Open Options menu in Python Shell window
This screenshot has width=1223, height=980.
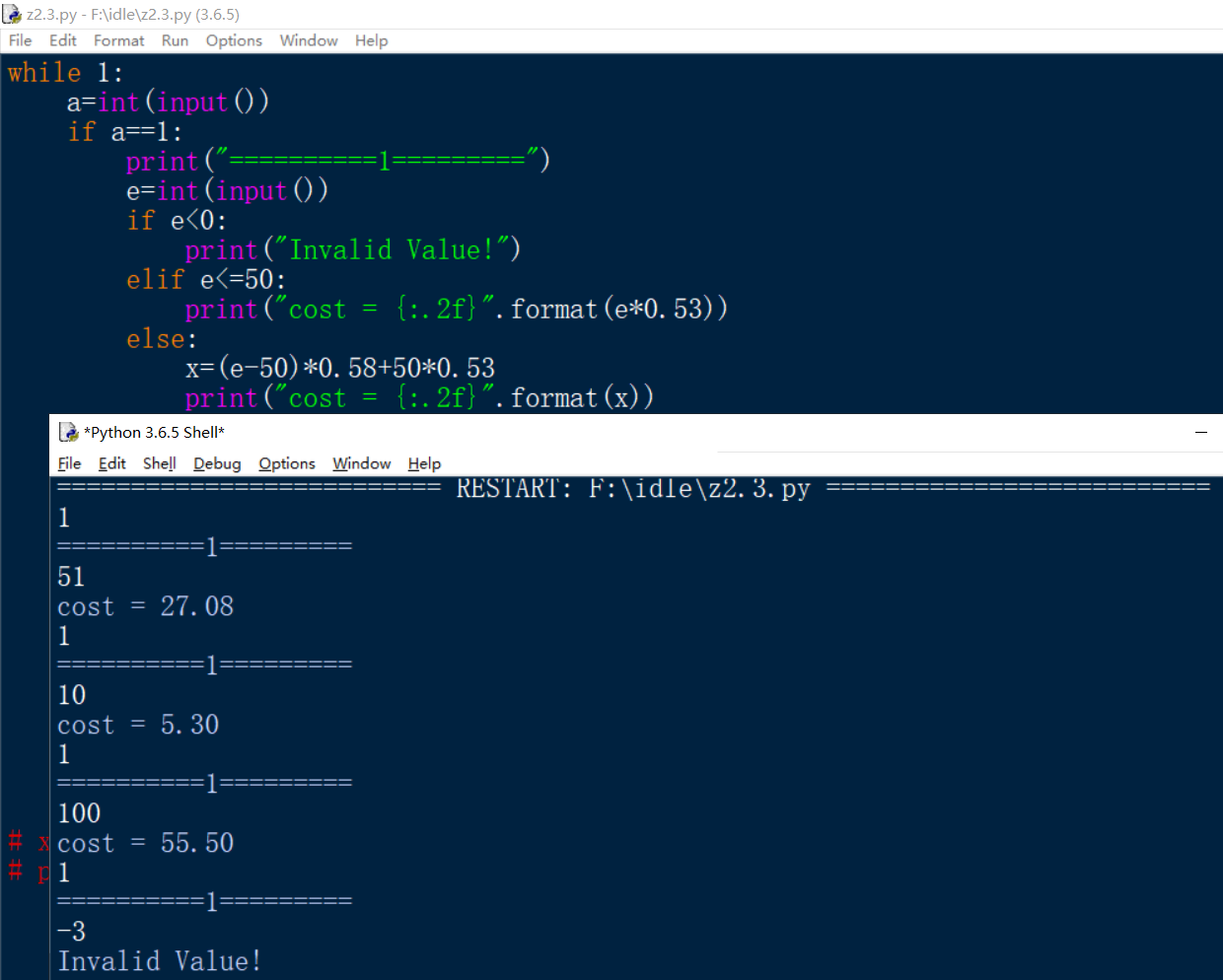click(x=287, y=463)
